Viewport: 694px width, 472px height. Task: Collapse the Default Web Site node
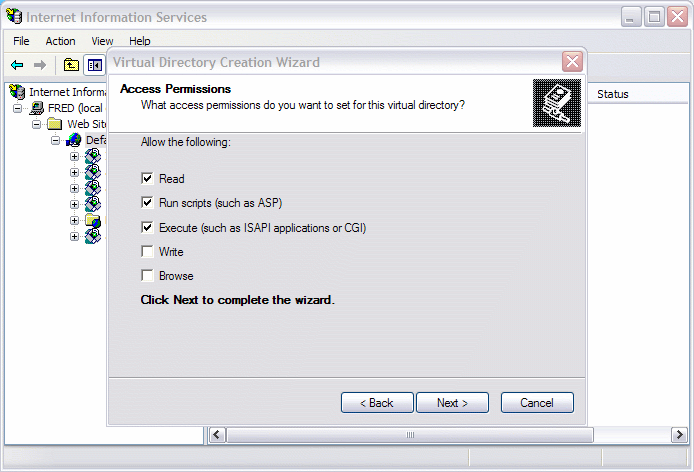tap(55, 140)
